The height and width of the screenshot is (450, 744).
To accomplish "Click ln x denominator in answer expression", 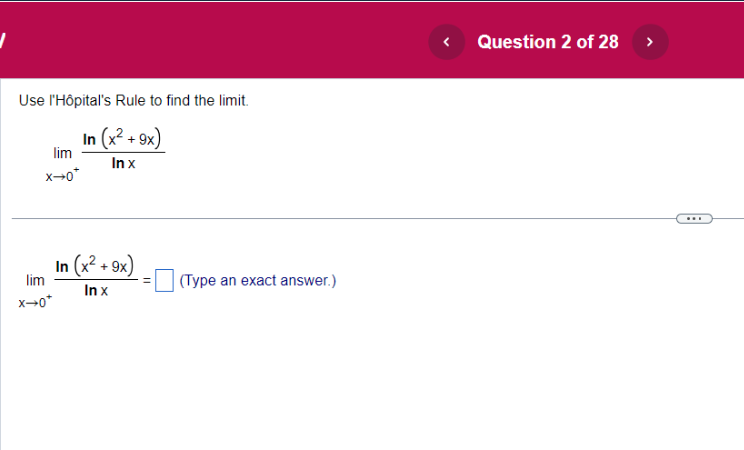I will [96, 290].
